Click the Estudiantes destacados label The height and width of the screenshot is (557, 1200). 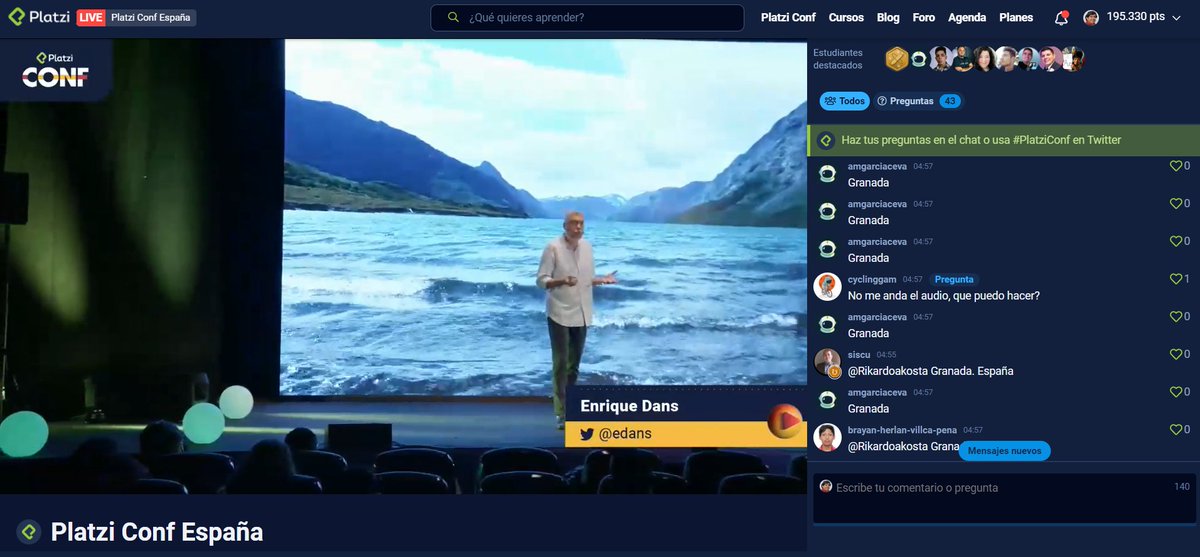click(838, 59)
